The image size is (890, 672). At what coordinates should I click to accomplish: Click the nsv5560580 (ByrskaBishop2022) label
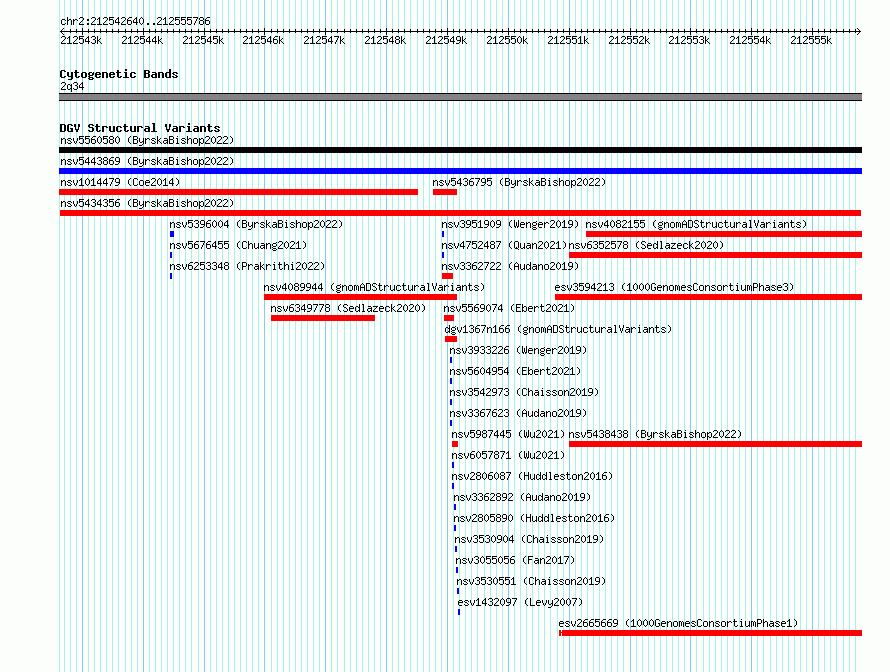147,140
